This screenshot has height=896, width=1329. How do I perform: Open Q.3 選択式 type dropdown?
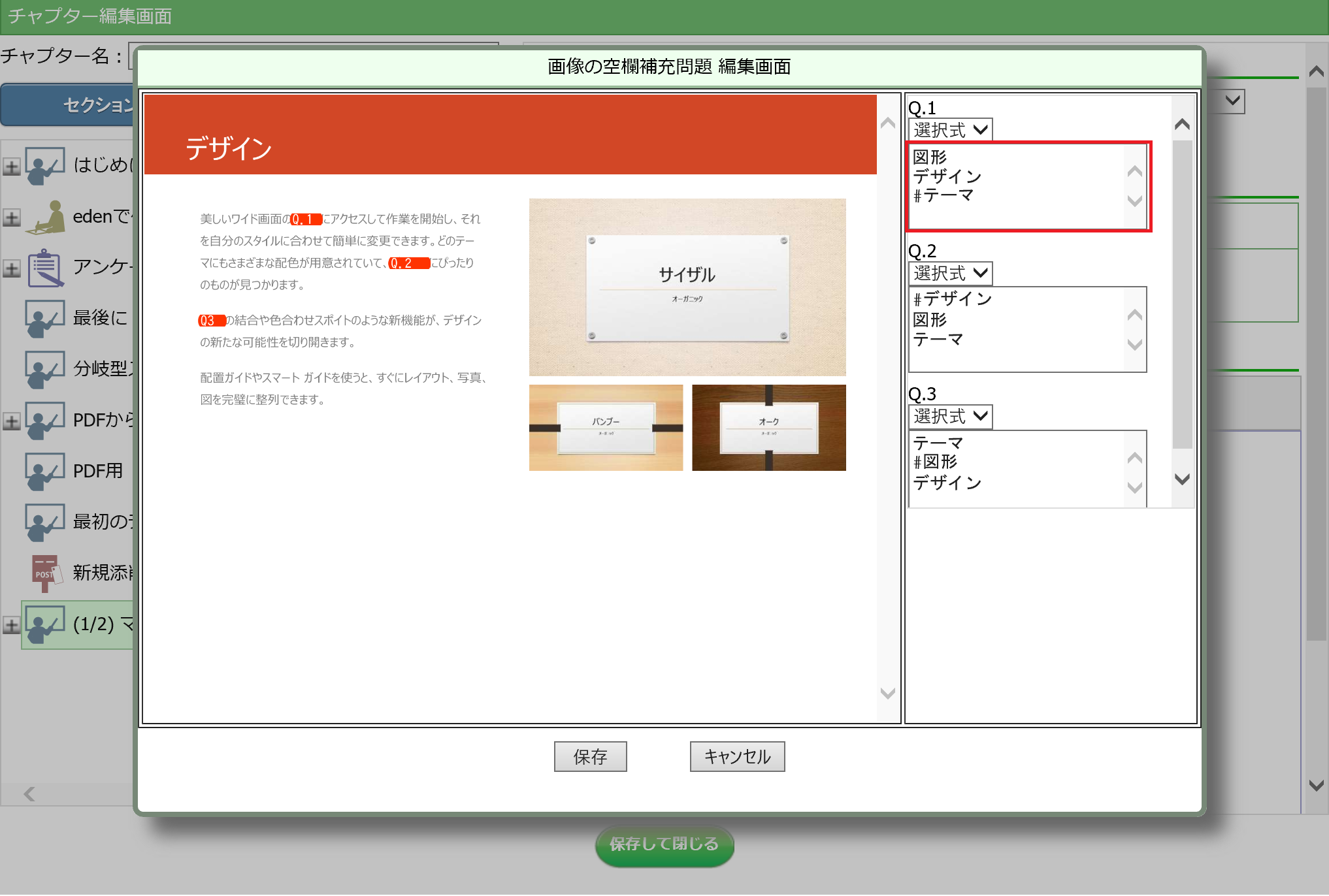tap(950, 416)
